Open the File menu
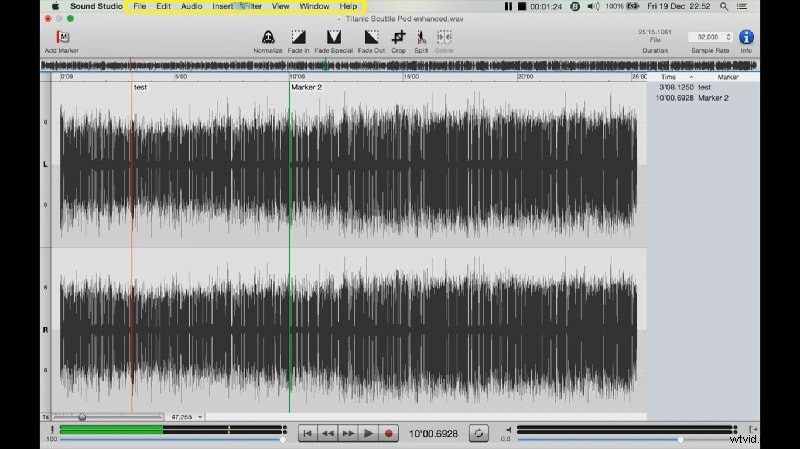Viewport: 800px width, 449px height. 139,6
